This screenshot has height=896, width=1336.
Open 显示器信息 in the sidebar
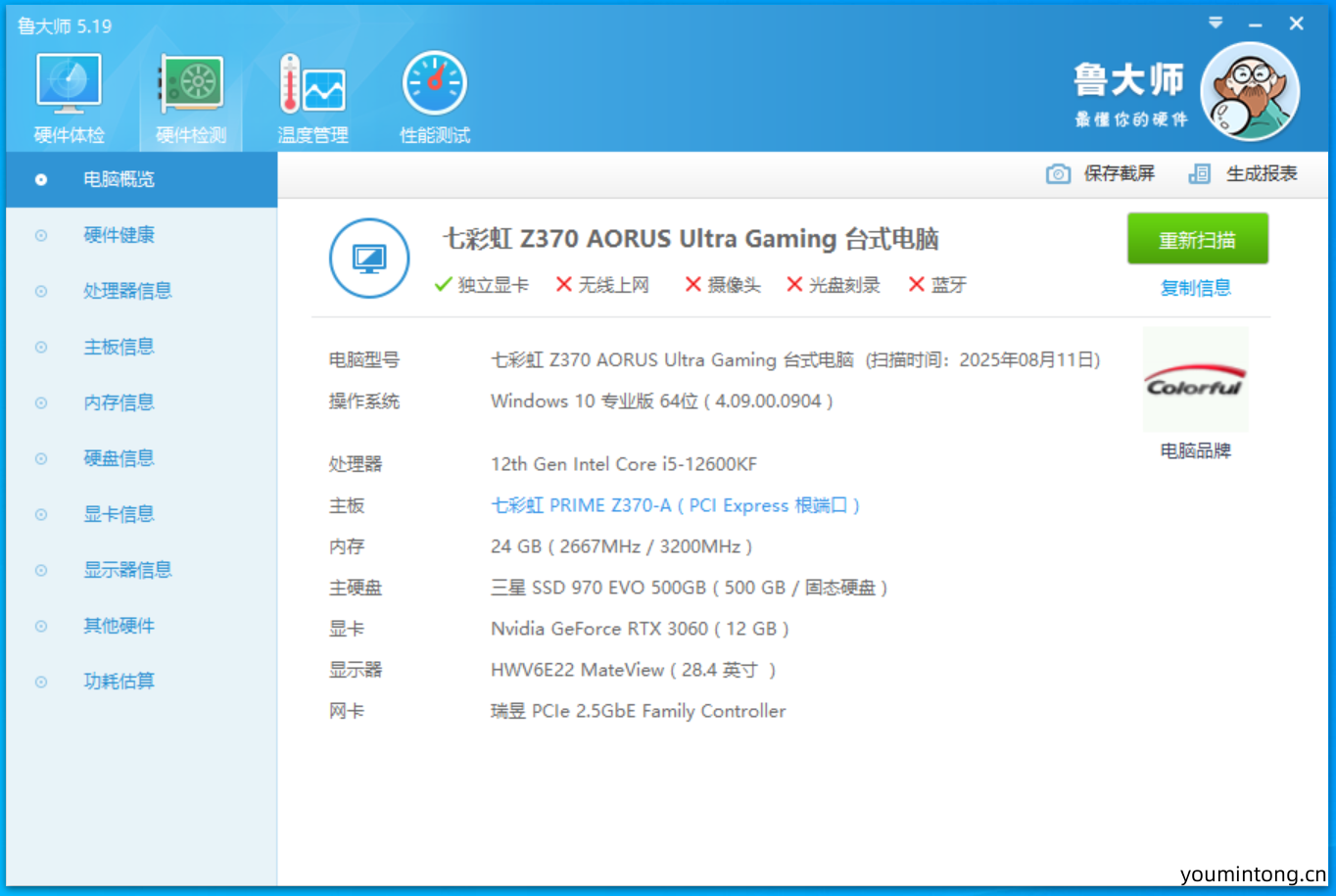[x=141, y=570]
